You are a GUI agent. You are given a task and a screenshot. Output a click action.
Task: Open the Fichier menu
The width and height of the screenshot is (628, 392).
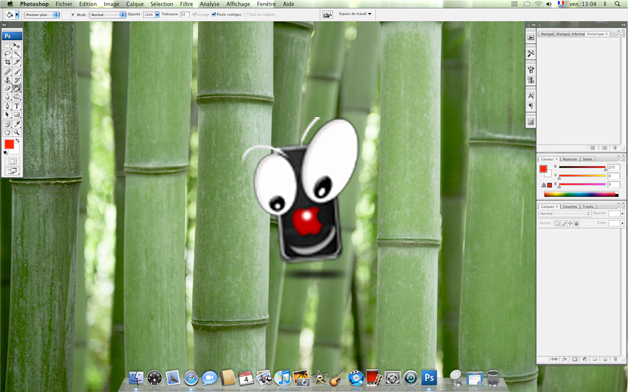point(64,4)
